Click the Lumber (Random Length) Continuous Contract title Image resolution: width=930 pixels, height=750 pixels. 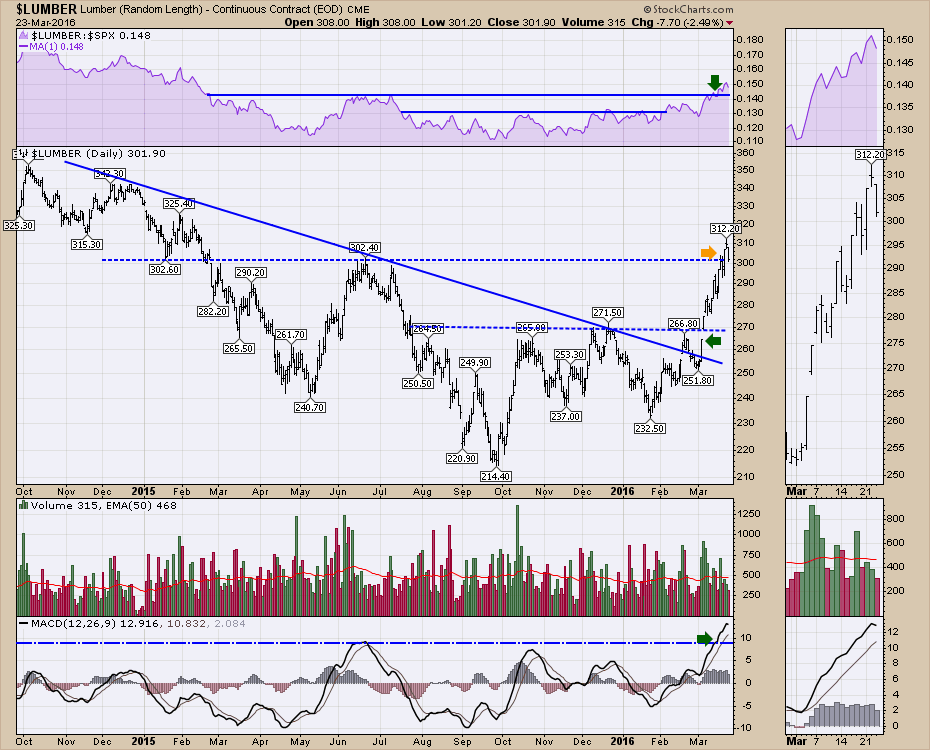pos(212,9)
